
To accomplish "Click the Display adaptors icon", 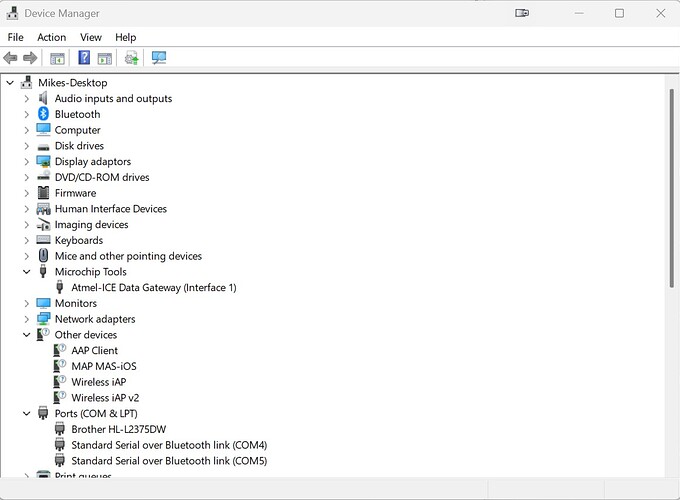I will point(43,161).
